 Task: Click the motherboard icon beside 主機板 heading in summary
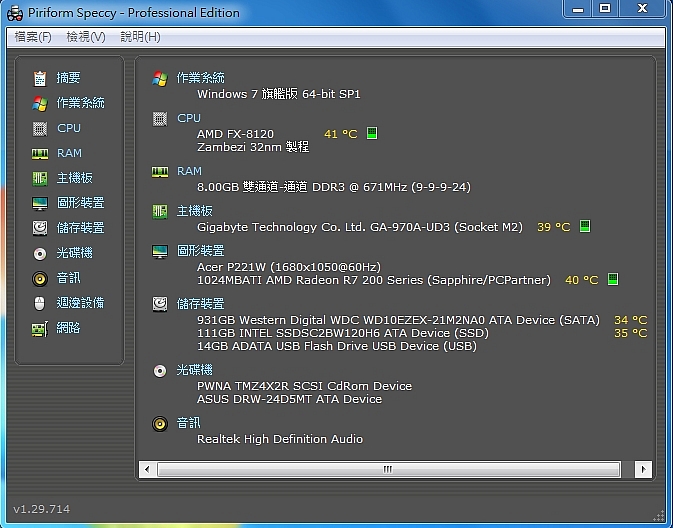160,211
